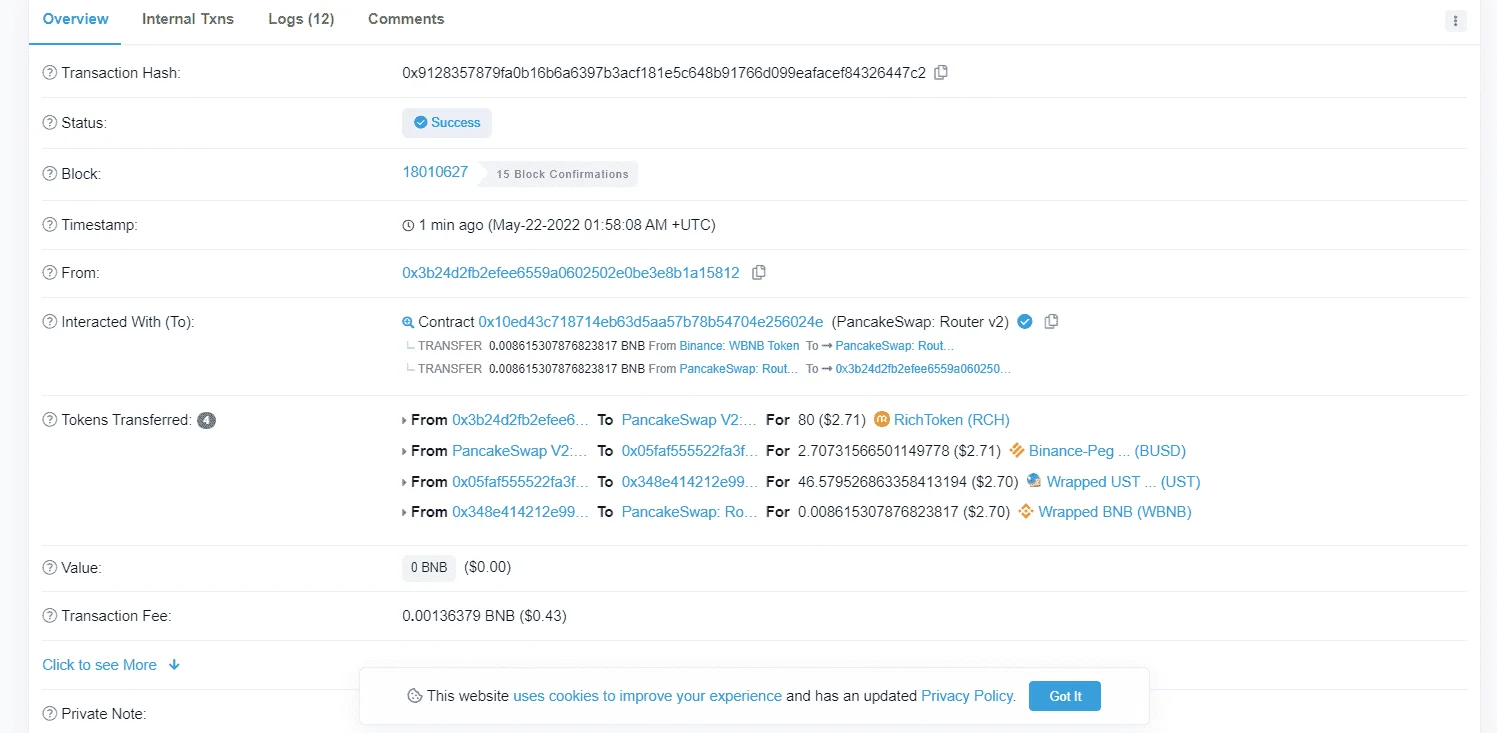Click the tokens transferred count badge 4
1497x733 pixels.
206,420
